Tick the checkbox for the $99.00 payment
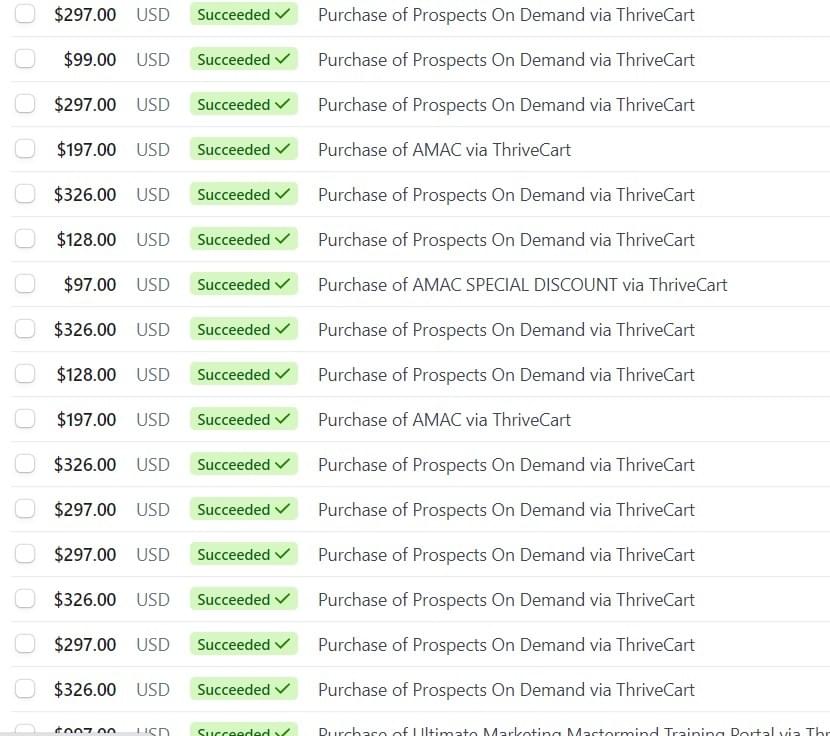Viewport: 830px width, 736px height. pos(25,59)
